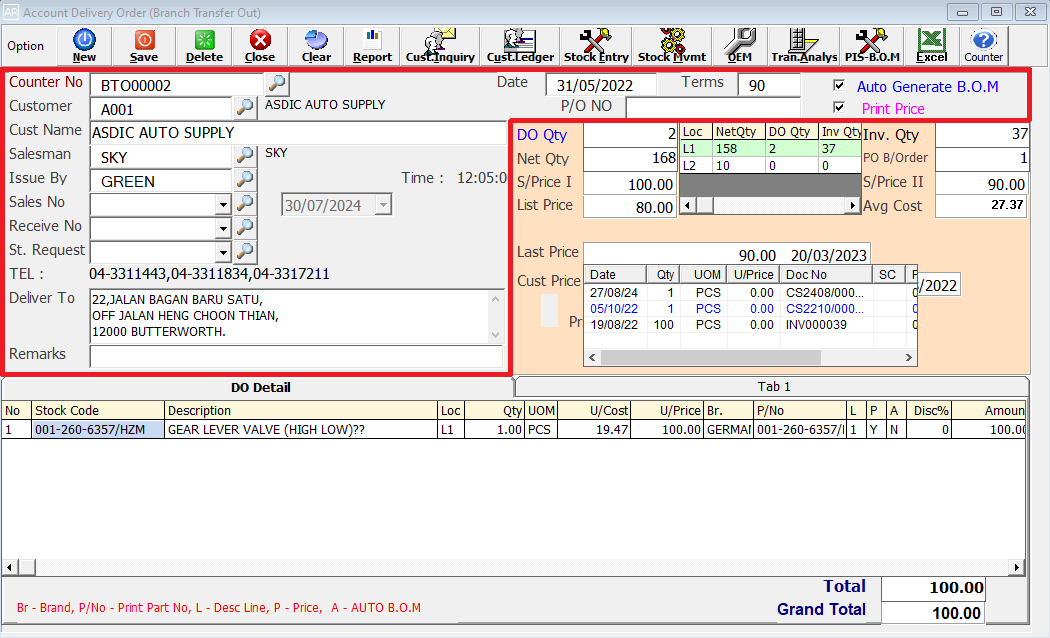Switch to the DO Detail tab
Screen dimensions: 1050x638
pos(260,388)
